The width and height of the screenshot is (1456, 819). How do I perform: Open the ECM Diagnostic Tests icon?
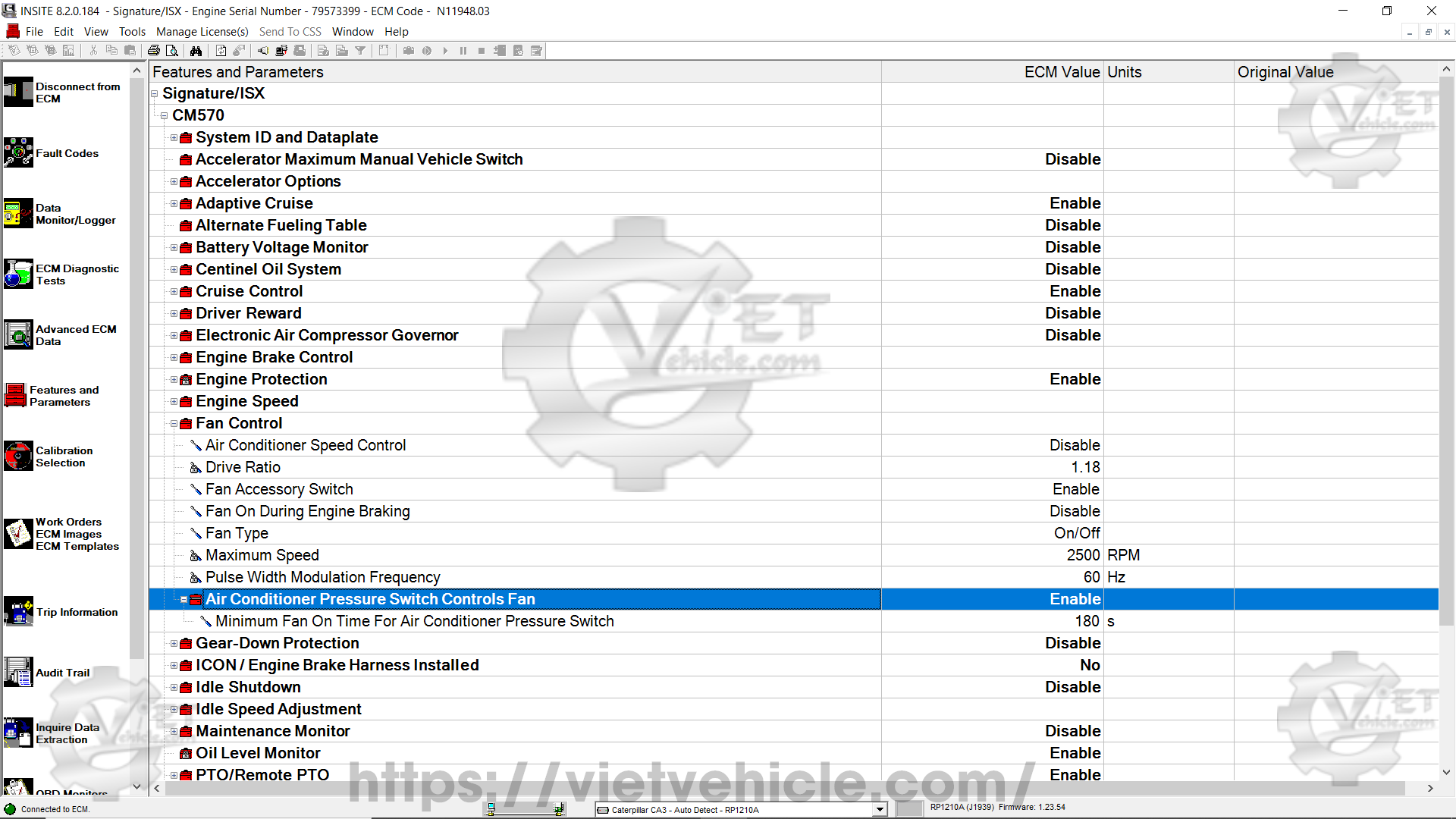point(19,274)
